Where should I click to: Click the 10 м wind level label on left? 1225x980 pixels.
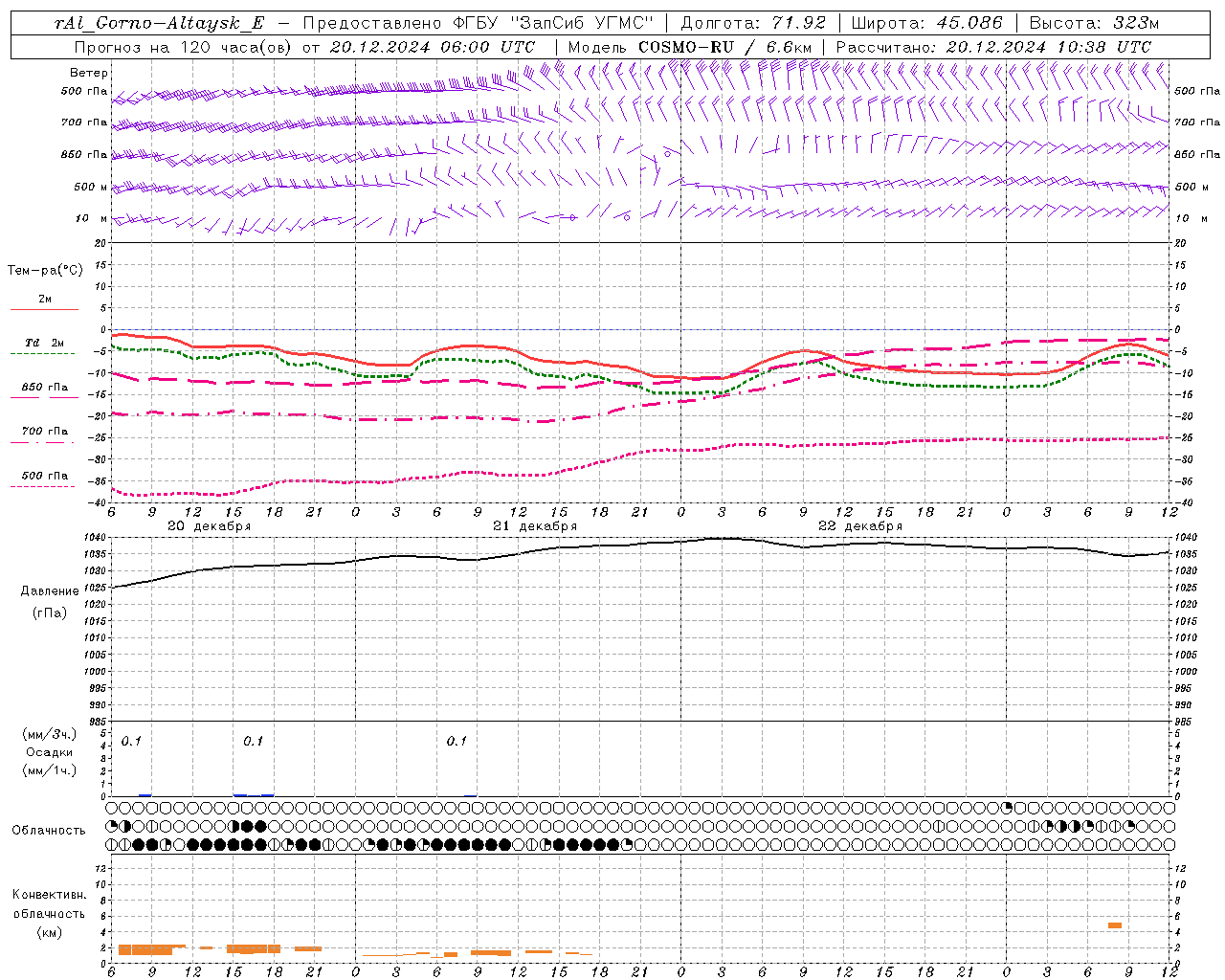91,218
